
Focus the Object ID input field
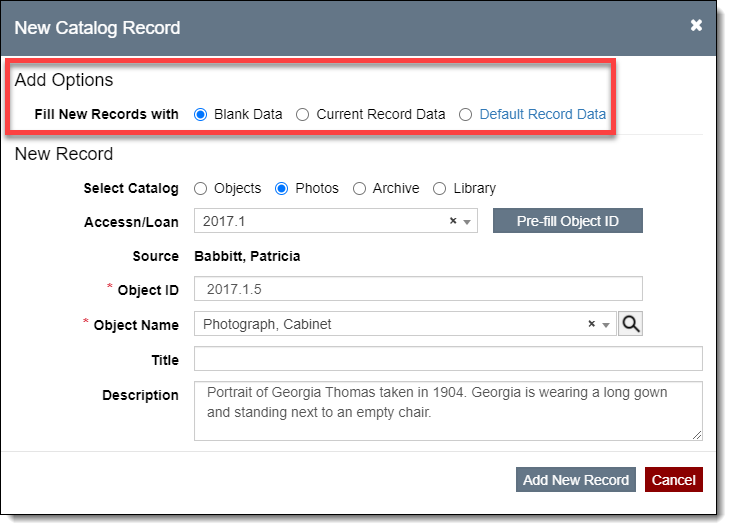click(418, 289)
